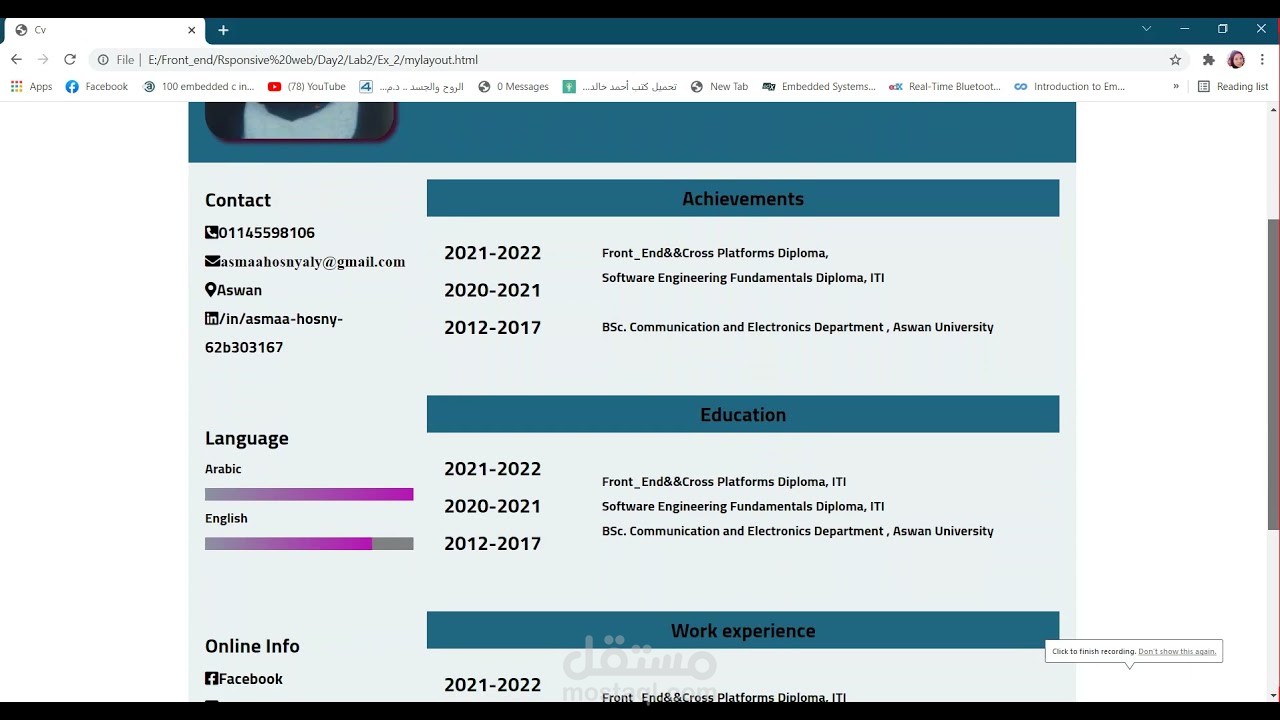Open the Facebook bookmark

[97, 87]
